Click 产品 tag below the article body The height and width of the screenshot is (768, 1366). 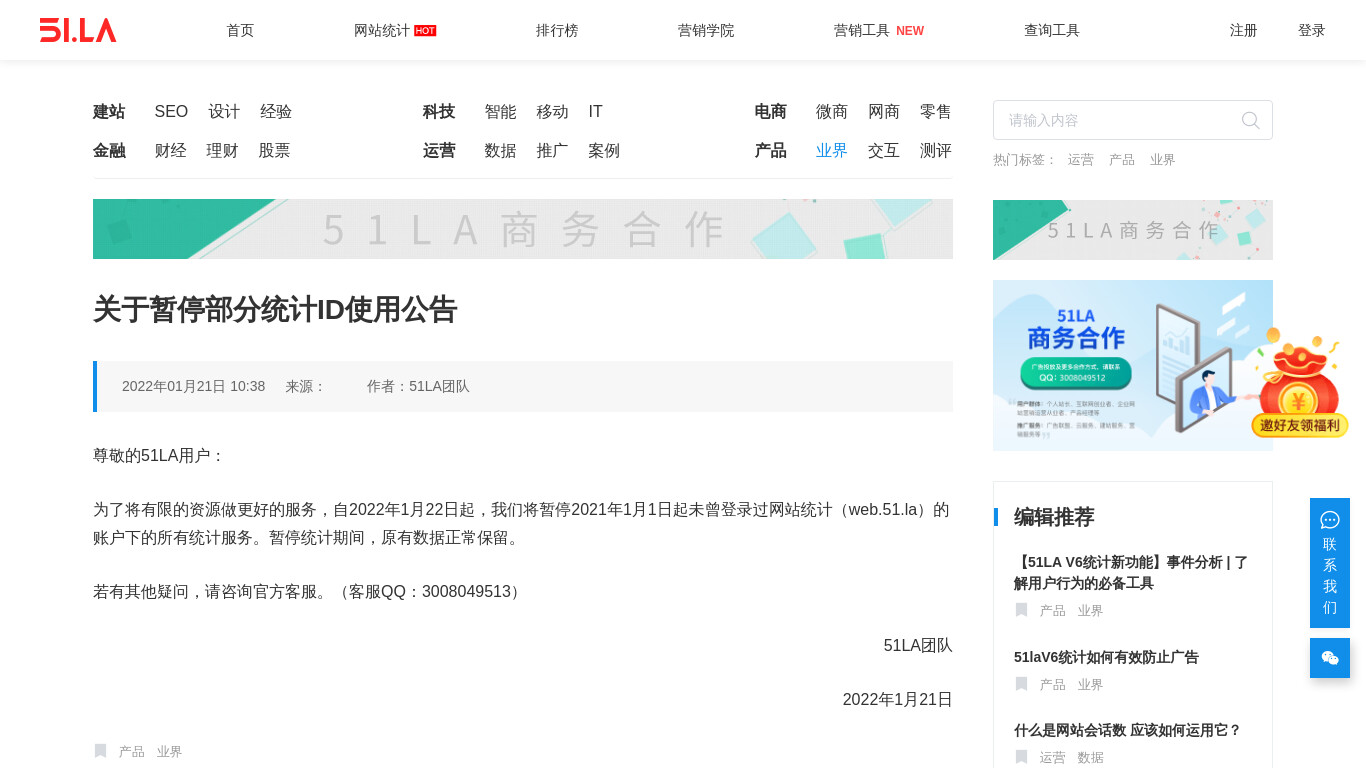click(x=131, y=752)
